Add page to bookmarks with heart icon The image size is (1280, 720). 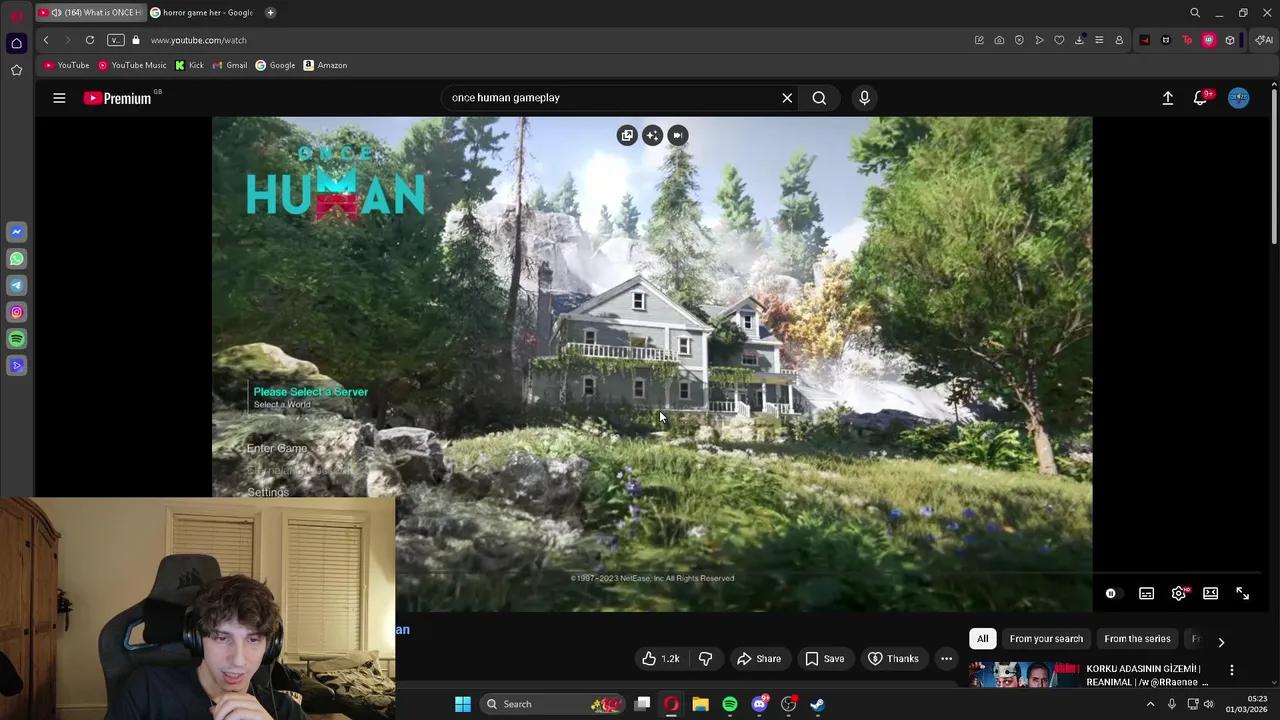click(x=1059, y=40)
